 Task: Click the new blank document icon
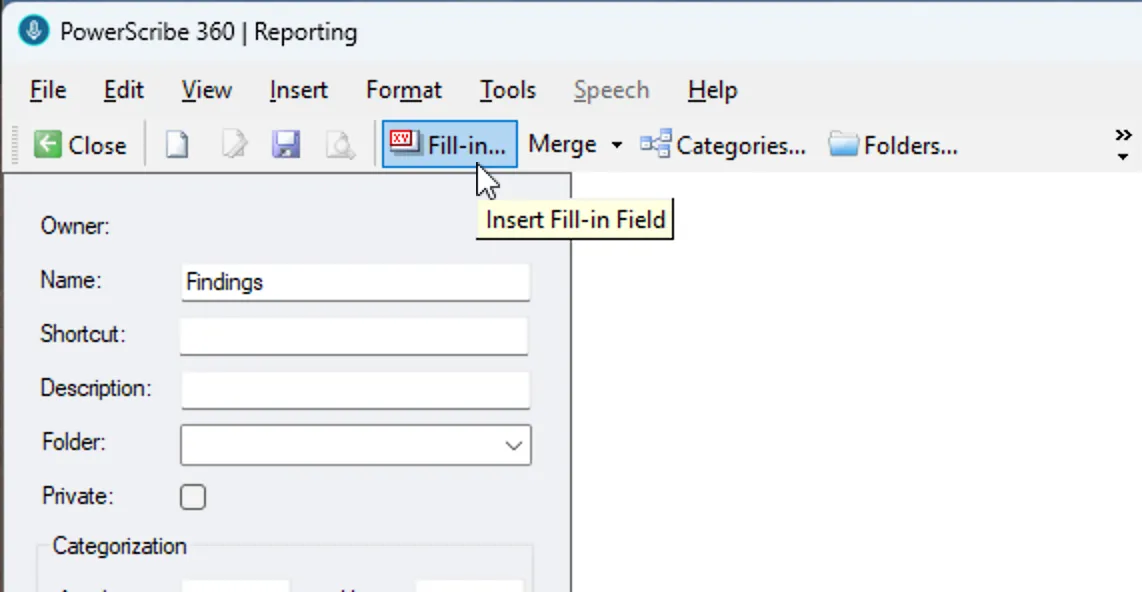[x=177, y=144]
